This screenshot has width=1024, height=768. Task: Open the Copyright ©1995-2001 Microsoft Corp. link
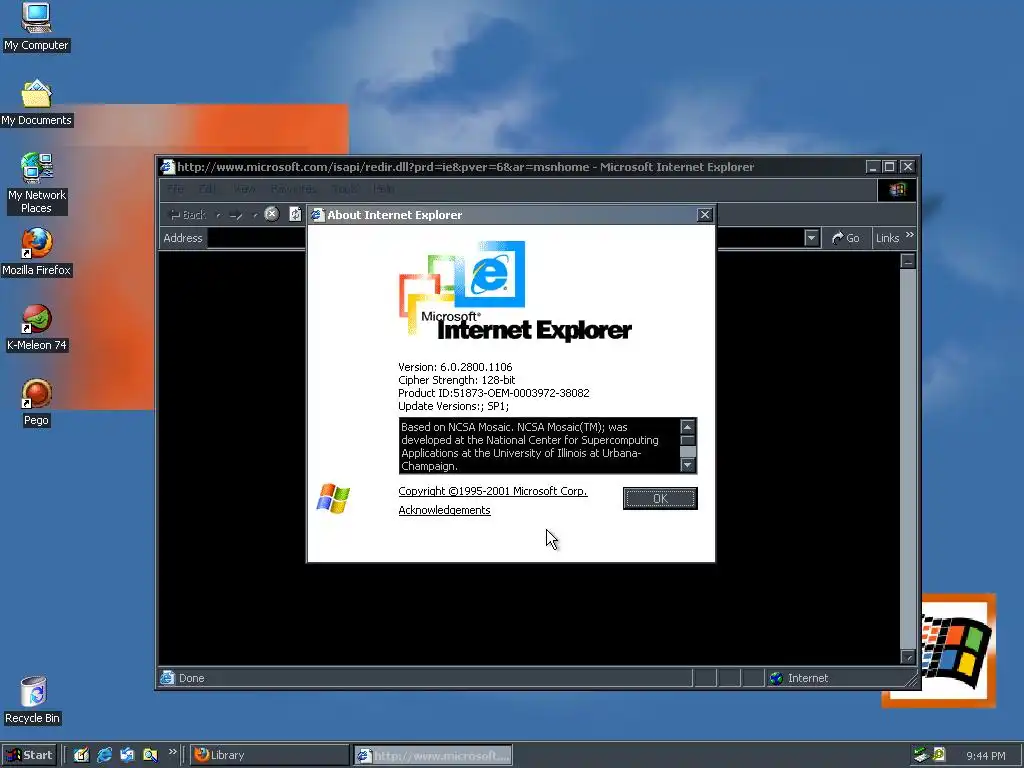click(x=492, y=491)
